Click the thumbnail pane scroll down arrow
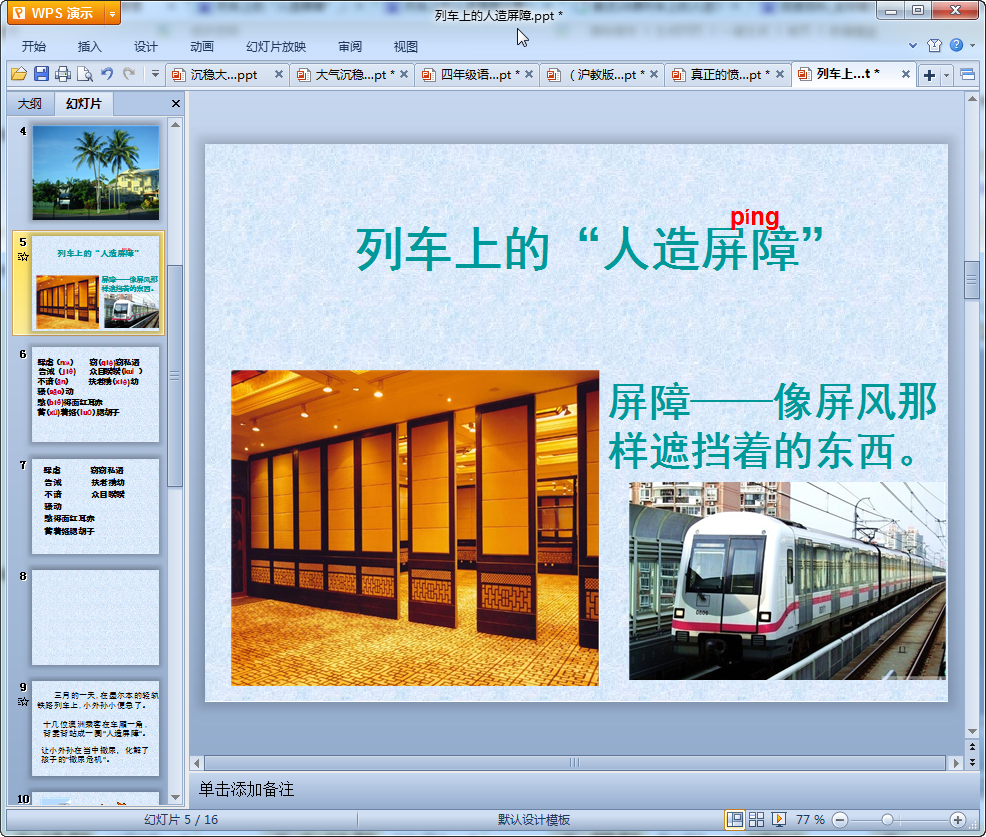The height and width of the screenshot is (837, 986). 175,797
